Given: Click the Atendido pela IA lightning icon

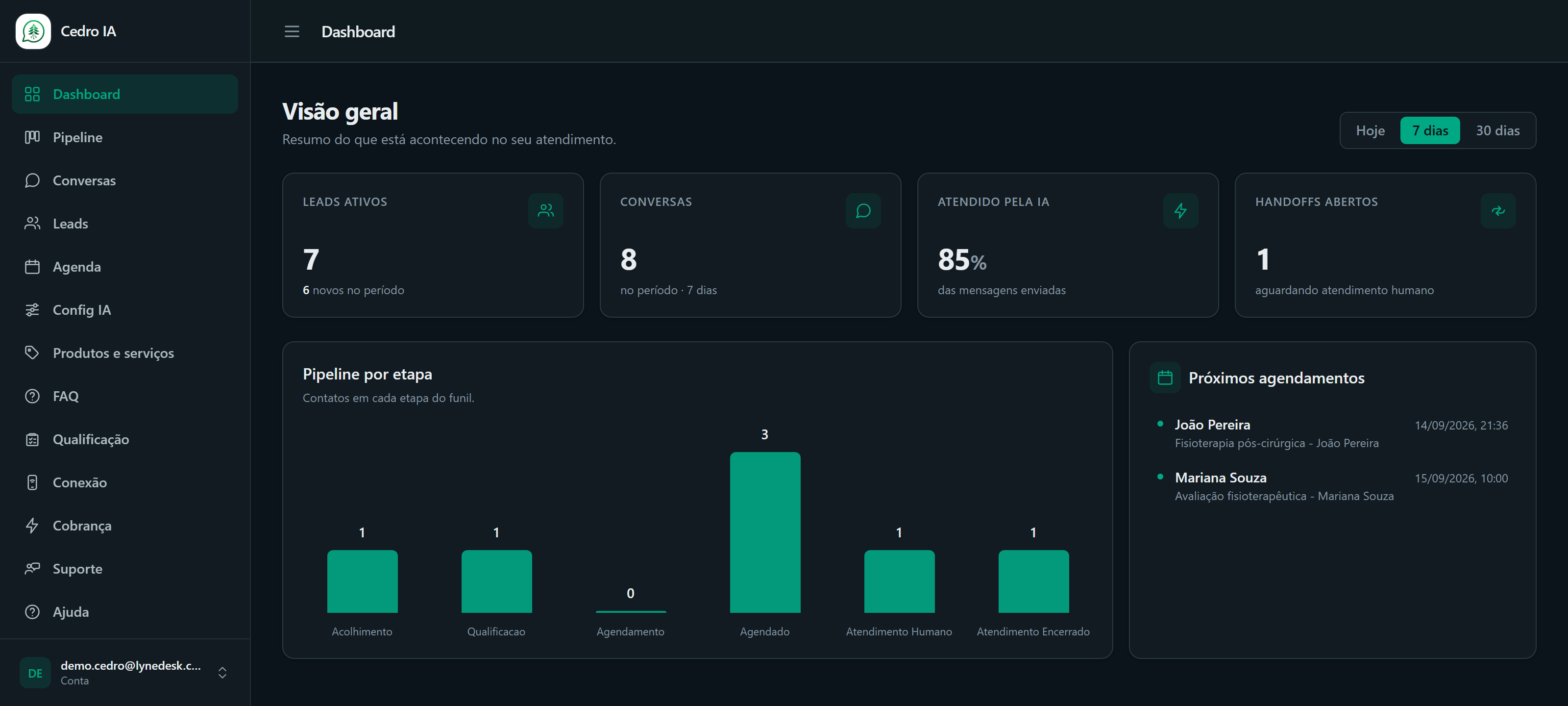Looking at the screenshot, I should (x=1180, y=211).
